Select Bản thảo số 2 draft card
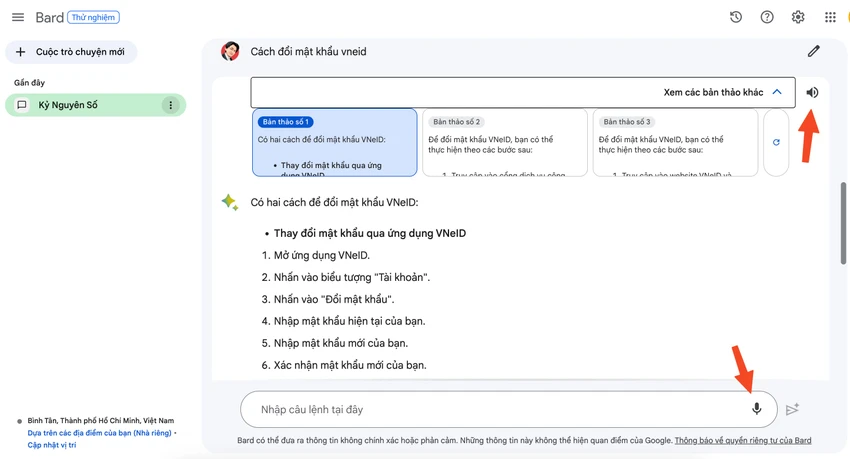The width and height of the screenshot is (850, 459). click(x=505, y=143)
